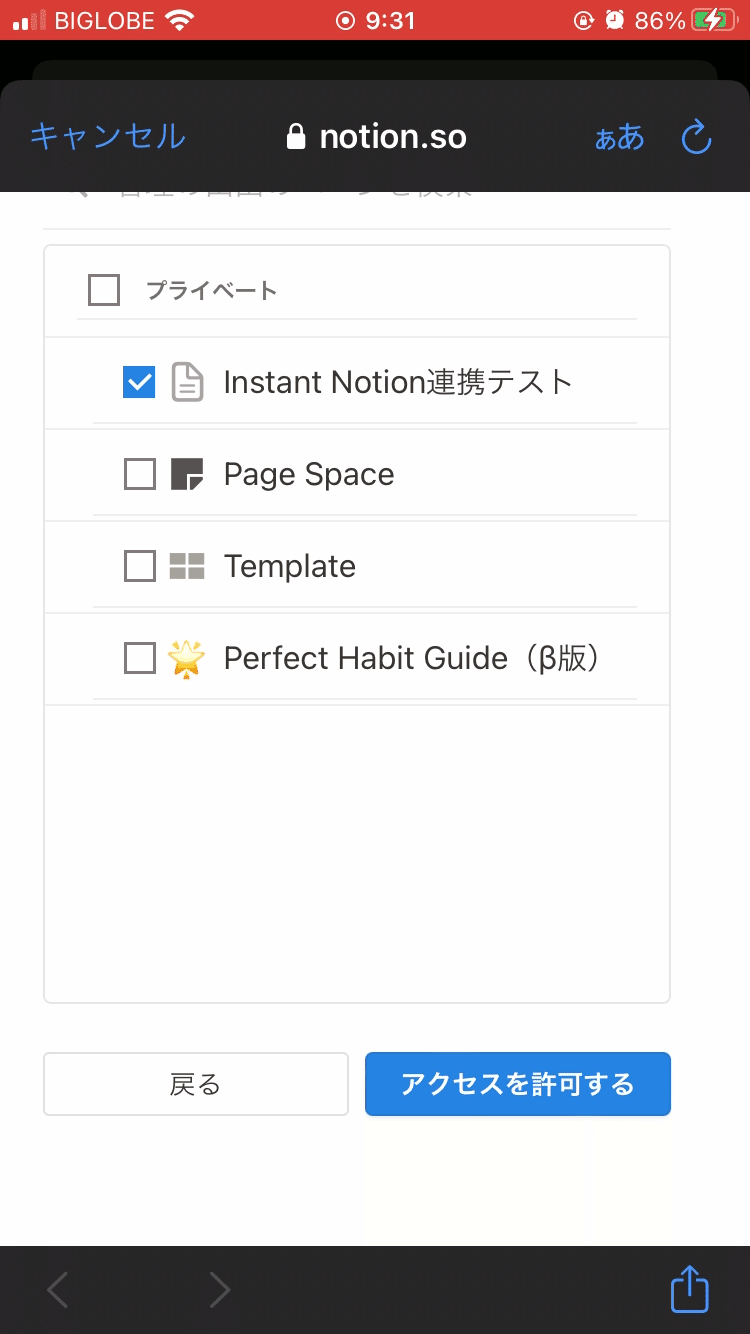
Task: Tap the notion.so address bar
Action: [x=392, y=137]
